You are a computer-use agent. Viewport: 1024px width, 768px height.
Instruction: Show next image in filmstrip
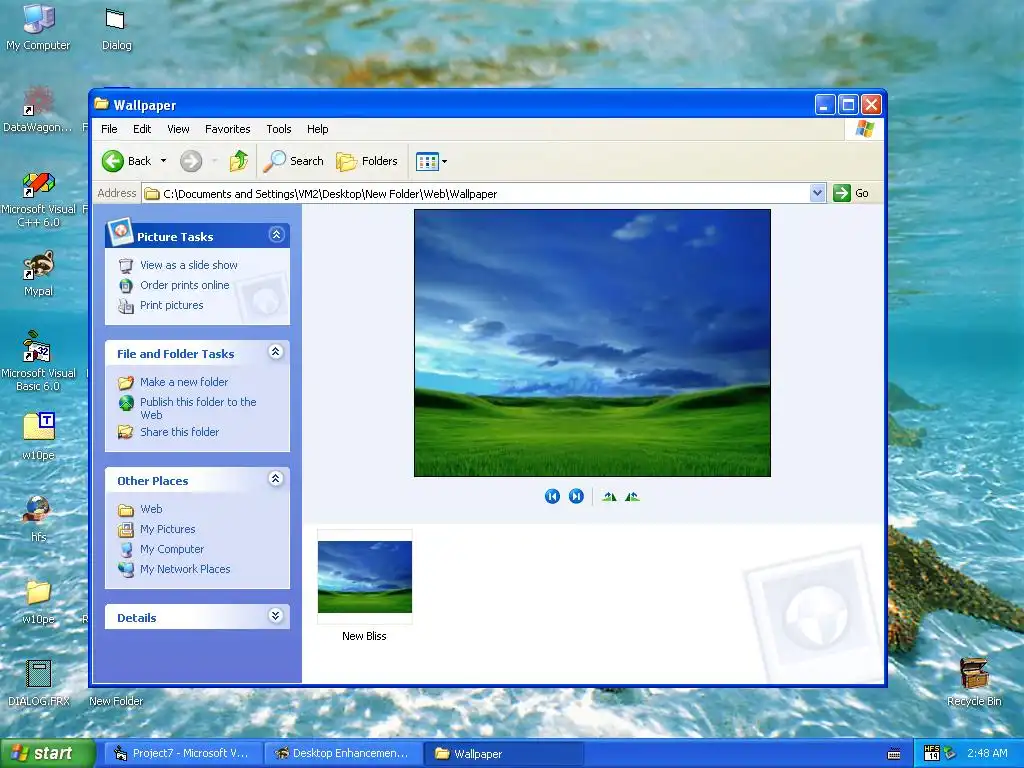pos(576,496)
